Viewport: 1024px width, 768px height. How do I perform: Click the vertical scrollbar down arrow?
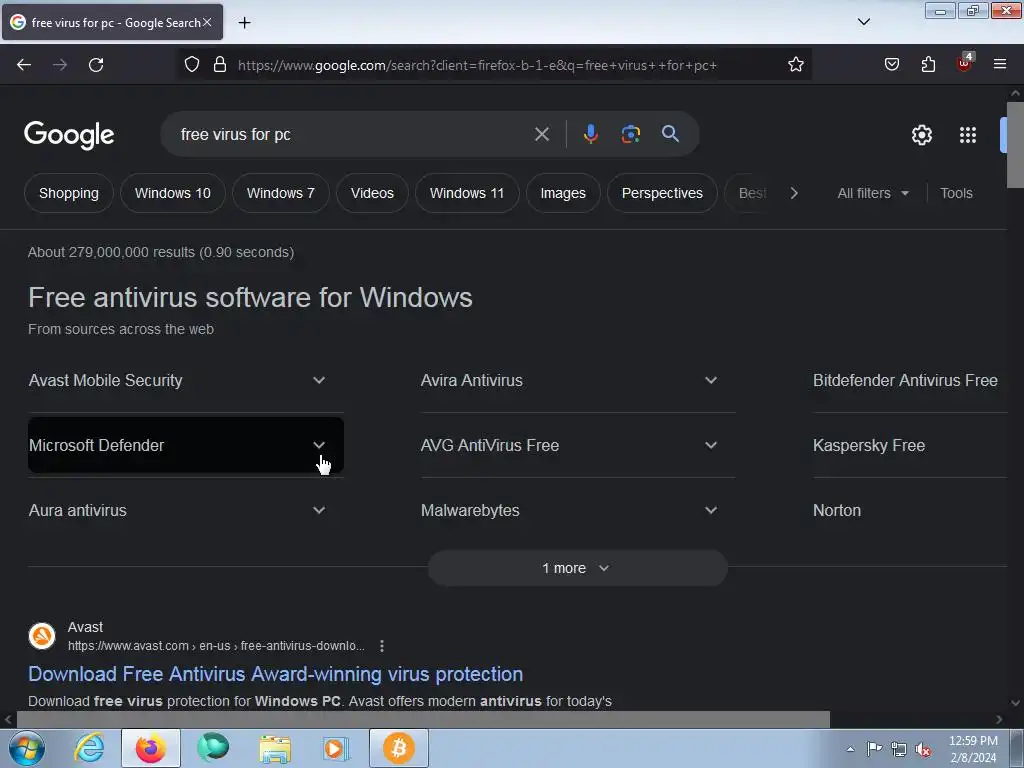click(x=1015, y=703)
